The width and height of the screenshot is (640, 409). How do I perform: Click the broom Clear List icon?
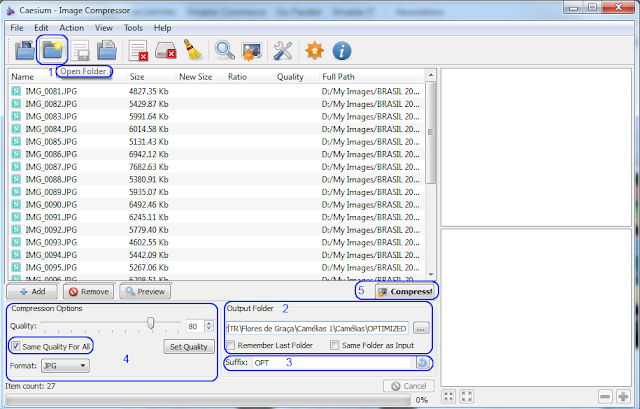click(x=192, y=50)
